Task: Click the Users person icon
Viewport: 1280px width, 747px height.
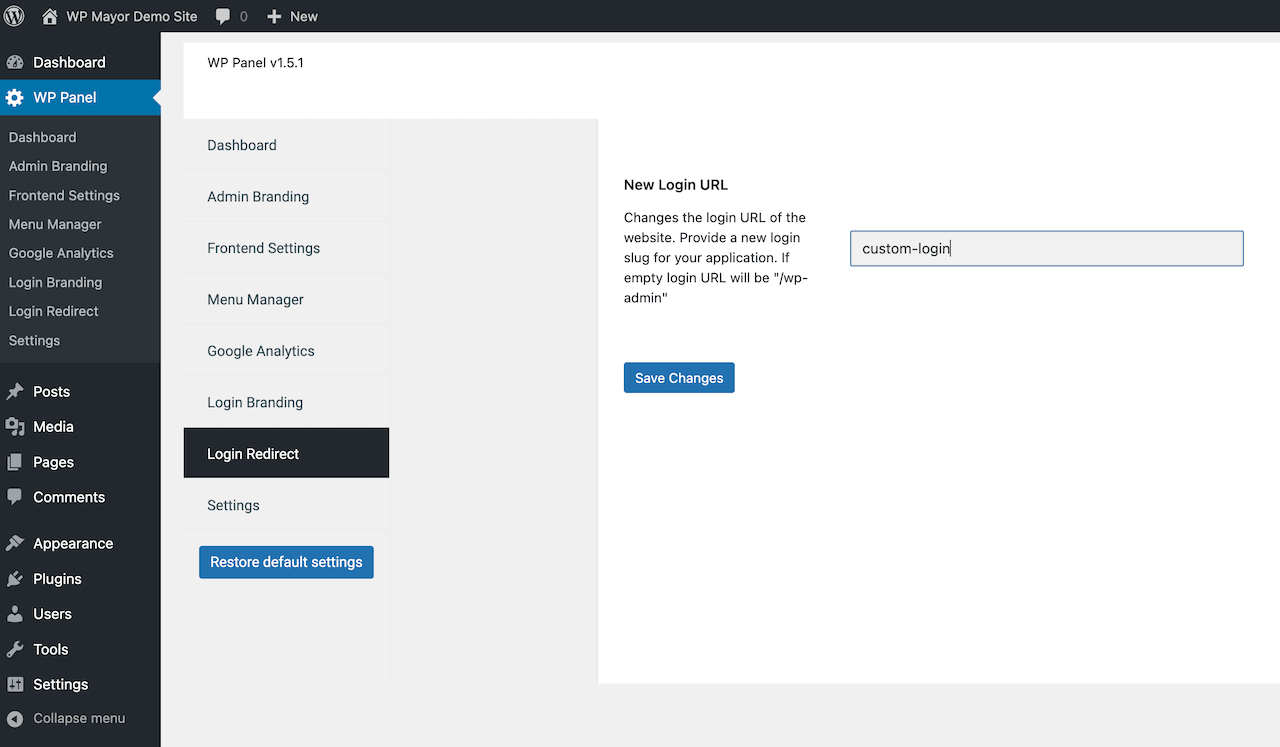Action: coord(15,614)
